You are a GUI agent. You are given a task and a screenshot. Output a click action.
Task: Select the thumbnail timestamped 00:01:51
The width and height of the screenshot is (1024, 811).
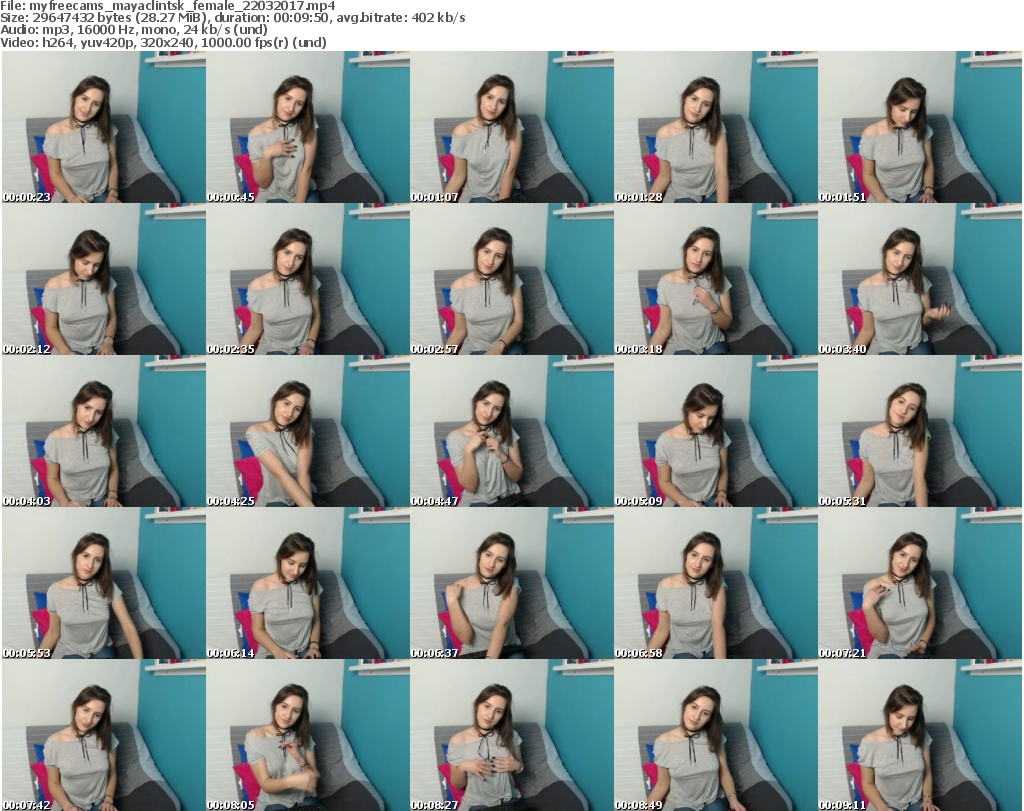tap(920, 127)
